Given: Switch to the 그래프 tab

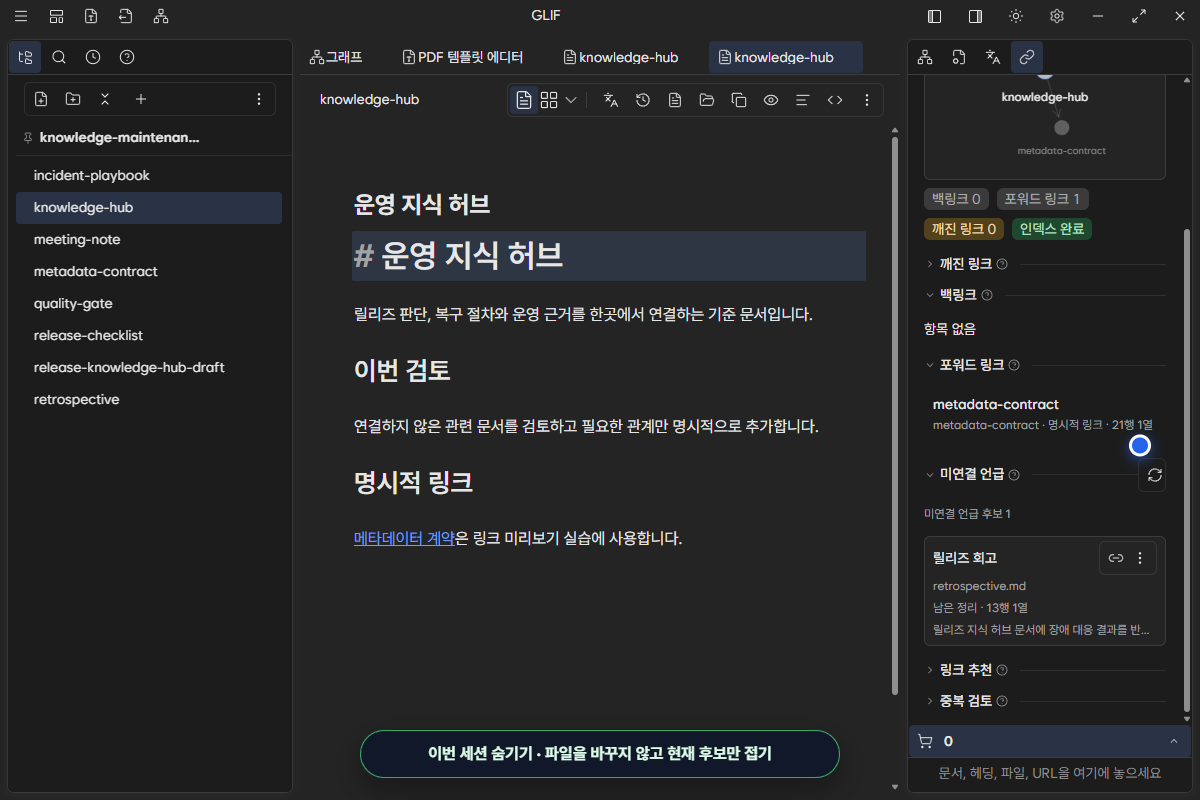Looking at the screenshot, I should [x=336, y=57].
